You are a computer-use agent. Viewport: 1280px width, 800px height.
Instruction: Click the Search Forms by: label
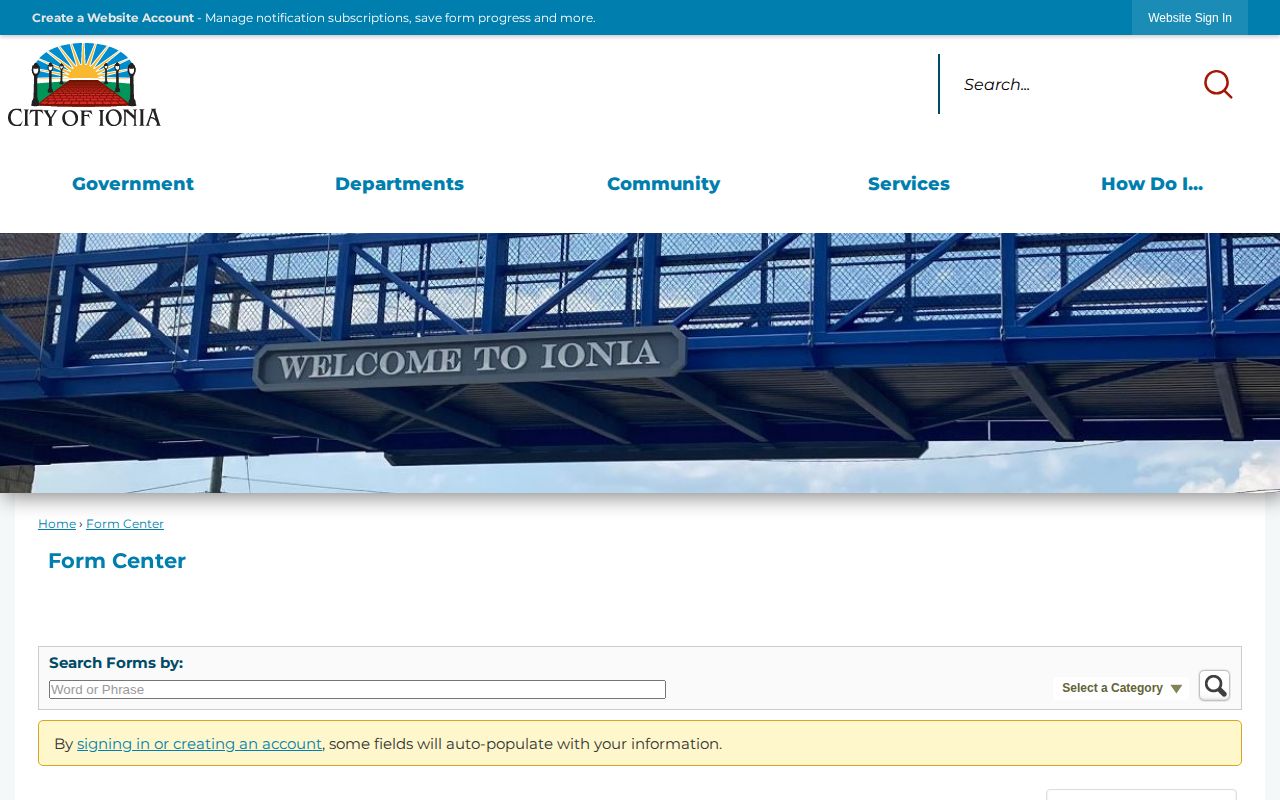116,663
